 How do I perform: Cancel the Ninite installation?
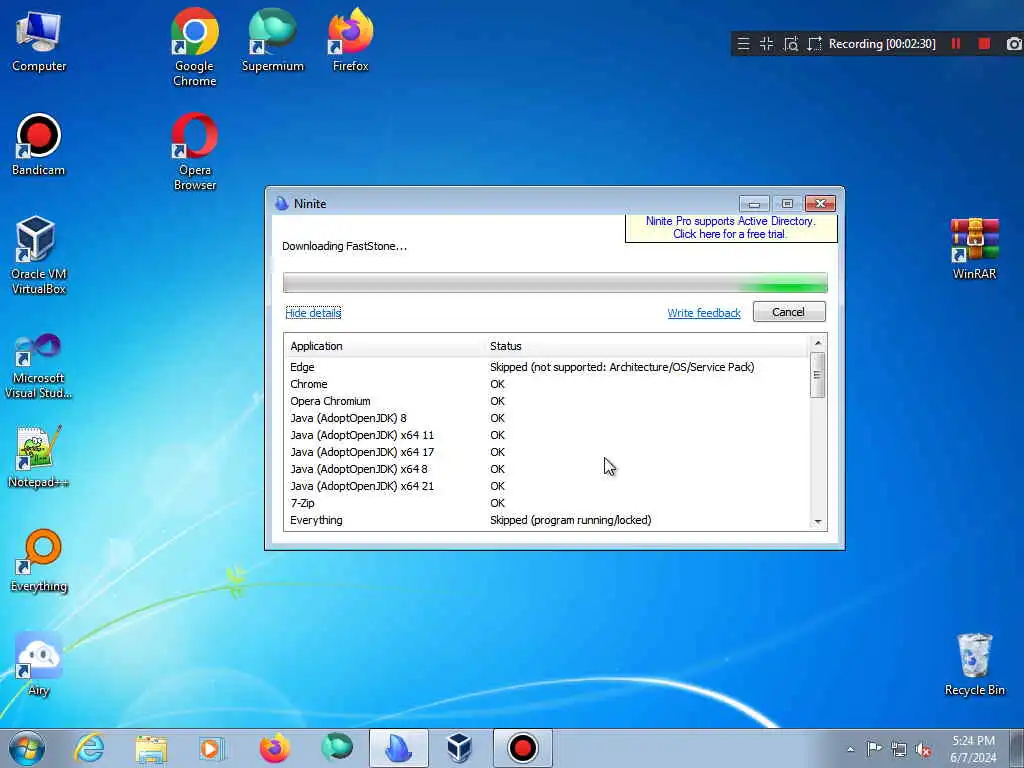(x=789, y=312)
